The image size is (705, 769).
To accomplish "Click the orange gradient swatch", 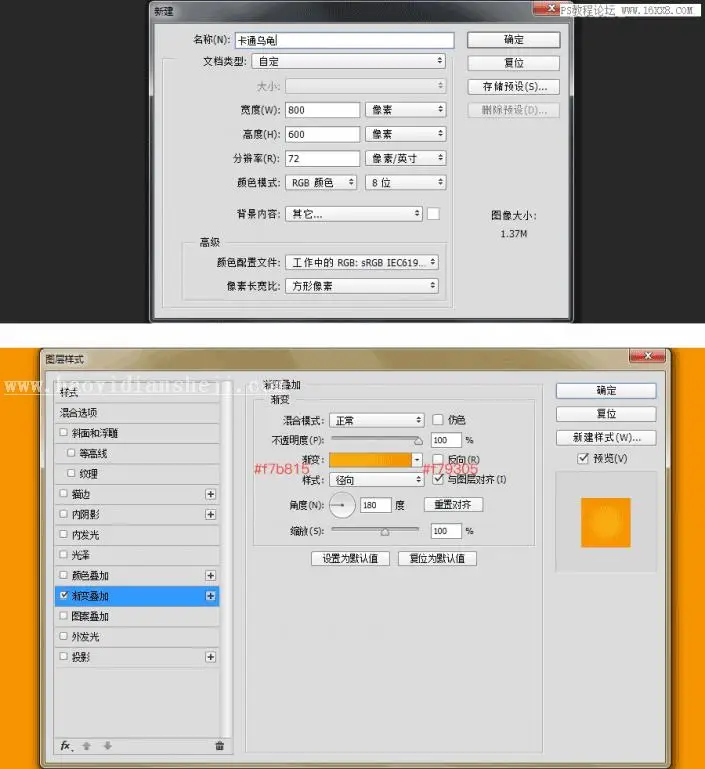I will [x=370, y=460].
